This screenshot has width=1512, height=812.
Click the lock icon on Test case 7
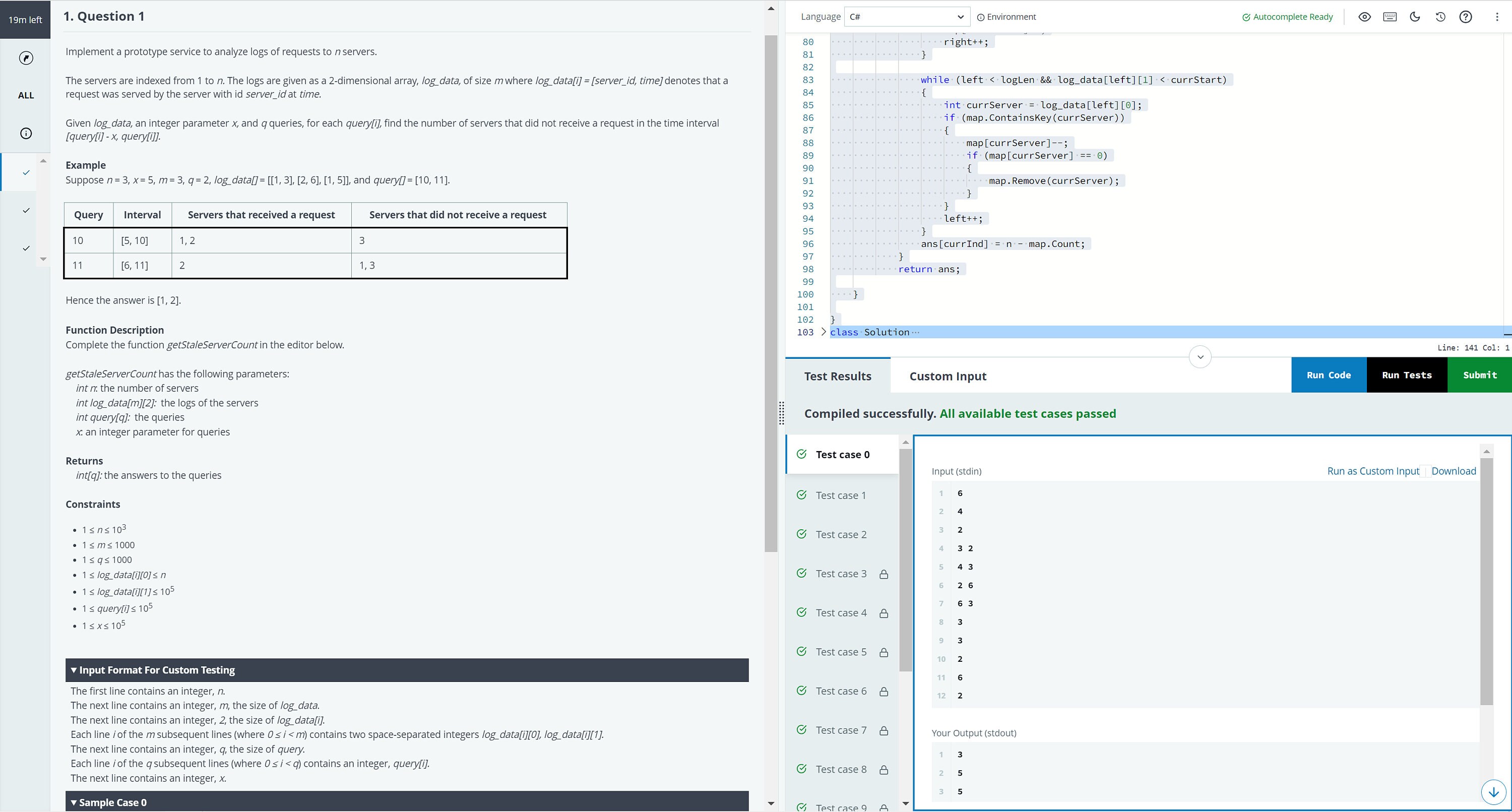(884, 730)
